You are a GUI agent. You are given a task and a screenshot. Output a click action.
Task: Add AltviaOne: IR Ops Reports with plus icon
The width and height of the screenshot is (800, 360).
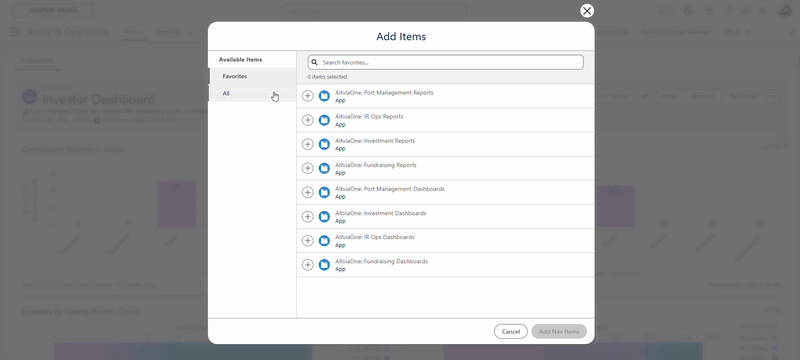click(x=308, y=120)
